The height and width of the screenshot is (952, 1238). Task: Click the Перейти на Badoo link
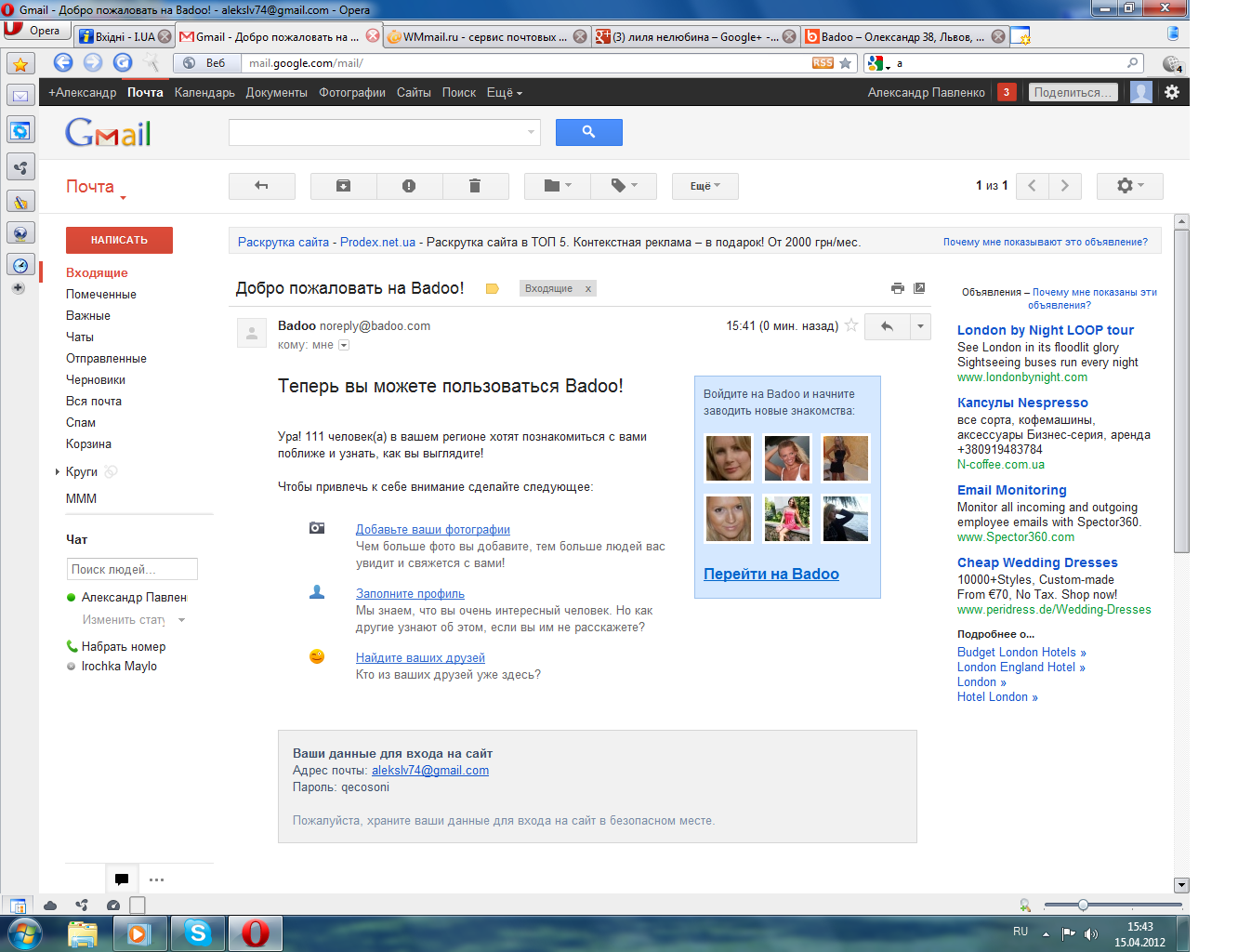tap(771, 574)
